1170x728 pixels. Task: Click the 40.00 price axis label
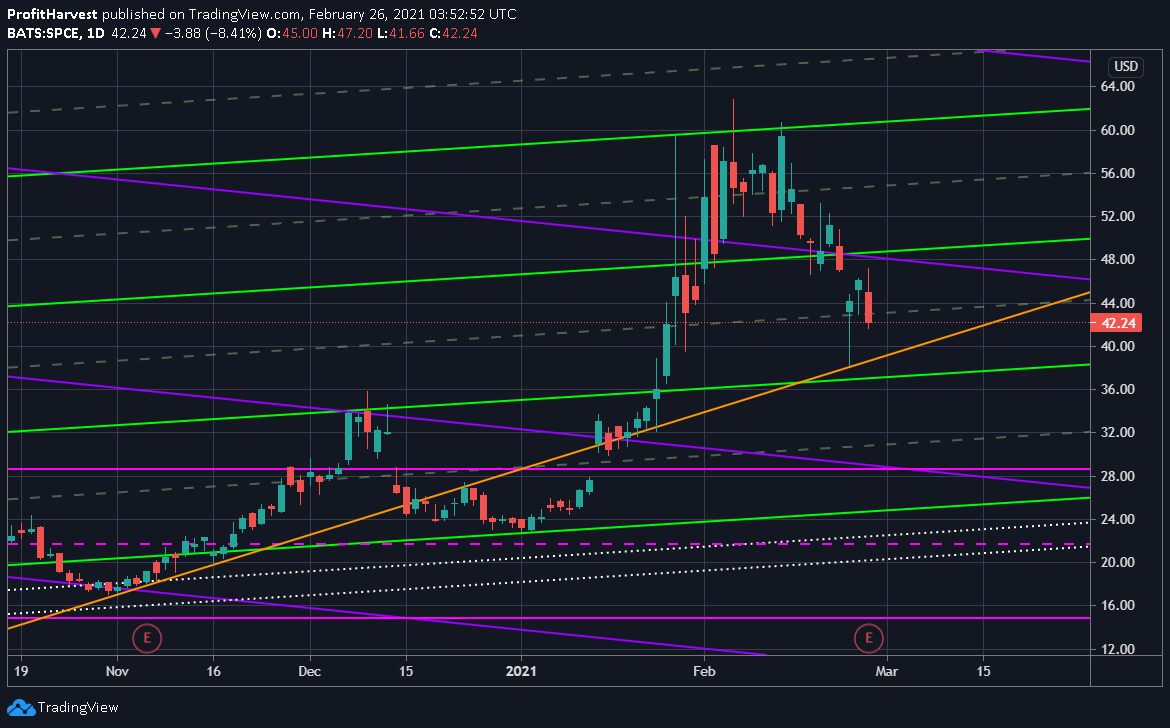point(1118,346)
